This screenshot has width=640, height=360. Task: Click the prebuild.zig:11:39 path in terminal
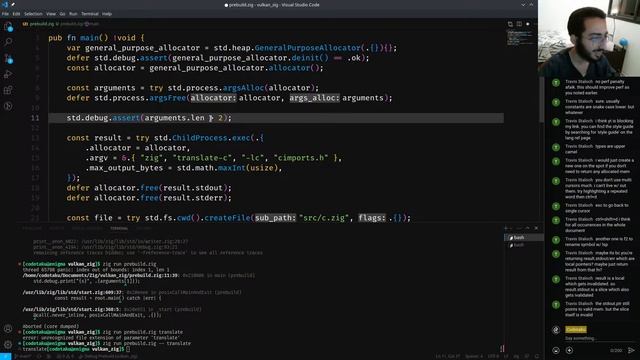point(100,276)
